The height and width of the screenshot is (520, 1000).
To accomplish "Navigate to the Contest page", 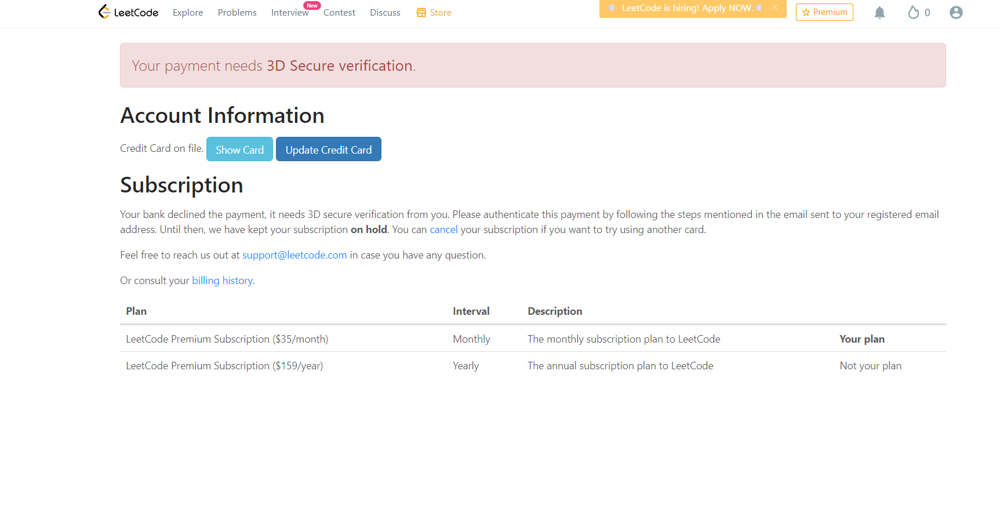I will click(339, 13).
